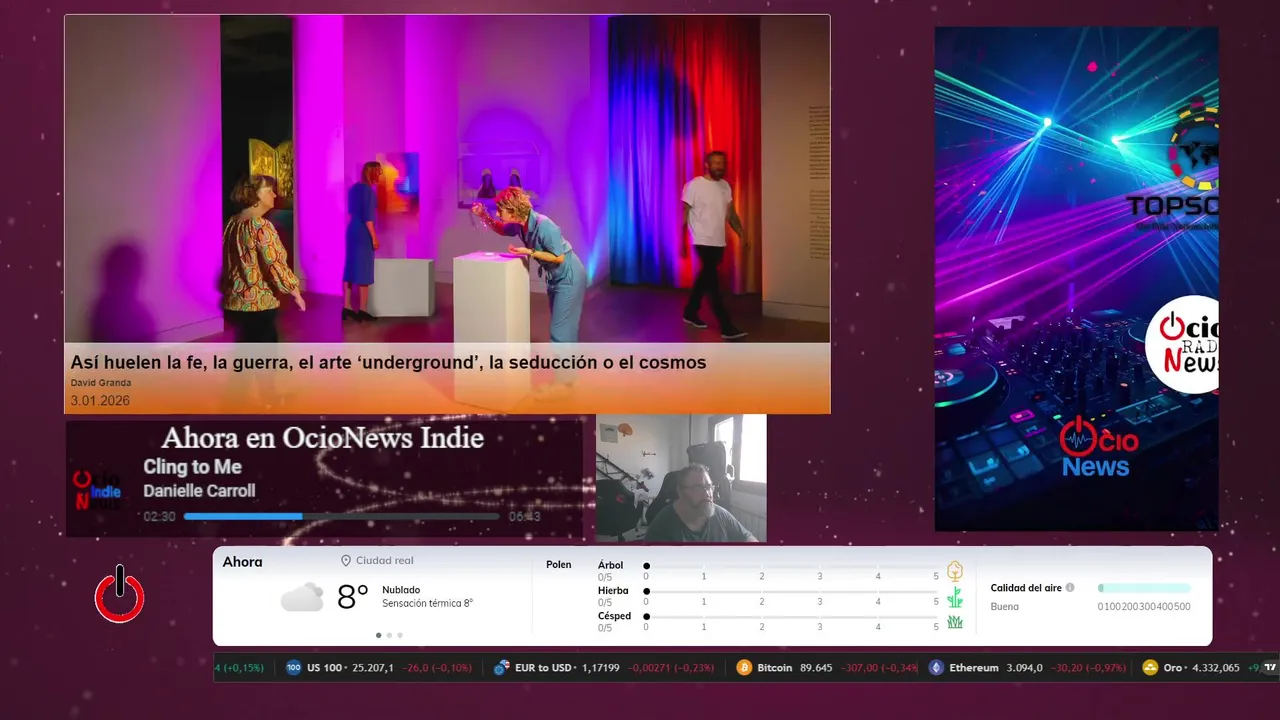Click the Hierba pollen level slider

pyautogui.click(x=792, y=591)
